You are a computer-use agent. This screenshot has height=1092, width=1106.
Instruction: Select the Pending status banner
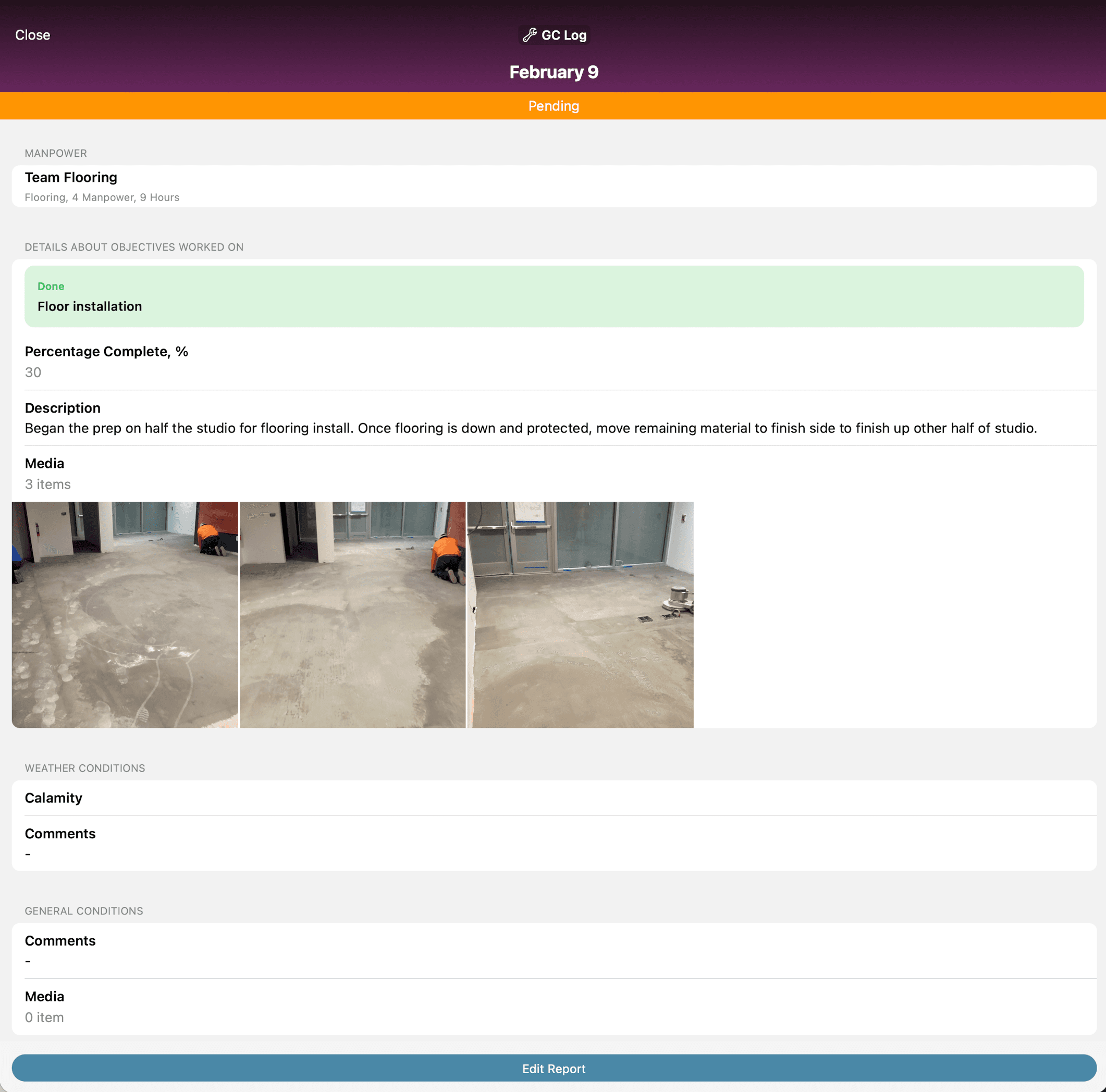(x=553, y=106)
